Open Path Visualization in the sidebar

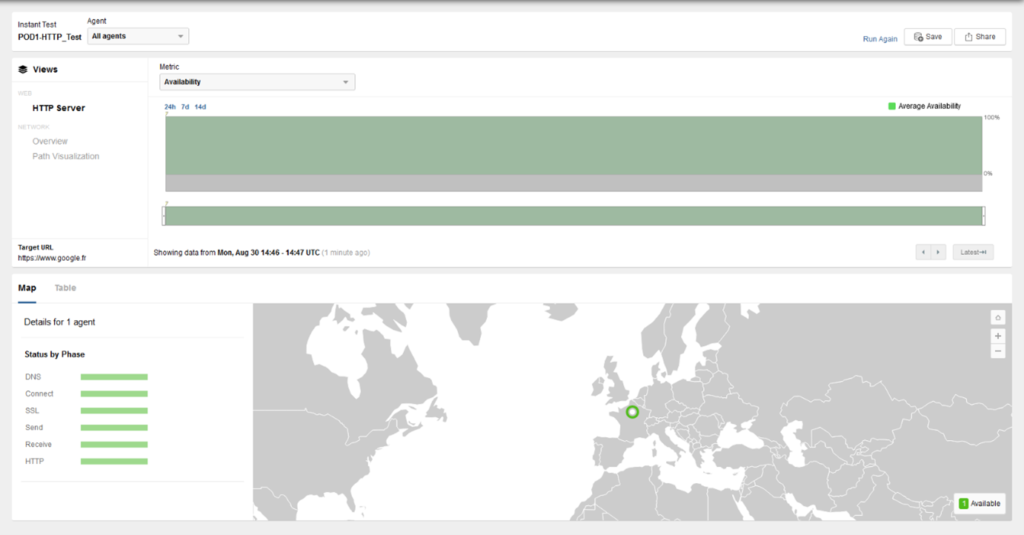pyautogui.click(x=66, y=156)
